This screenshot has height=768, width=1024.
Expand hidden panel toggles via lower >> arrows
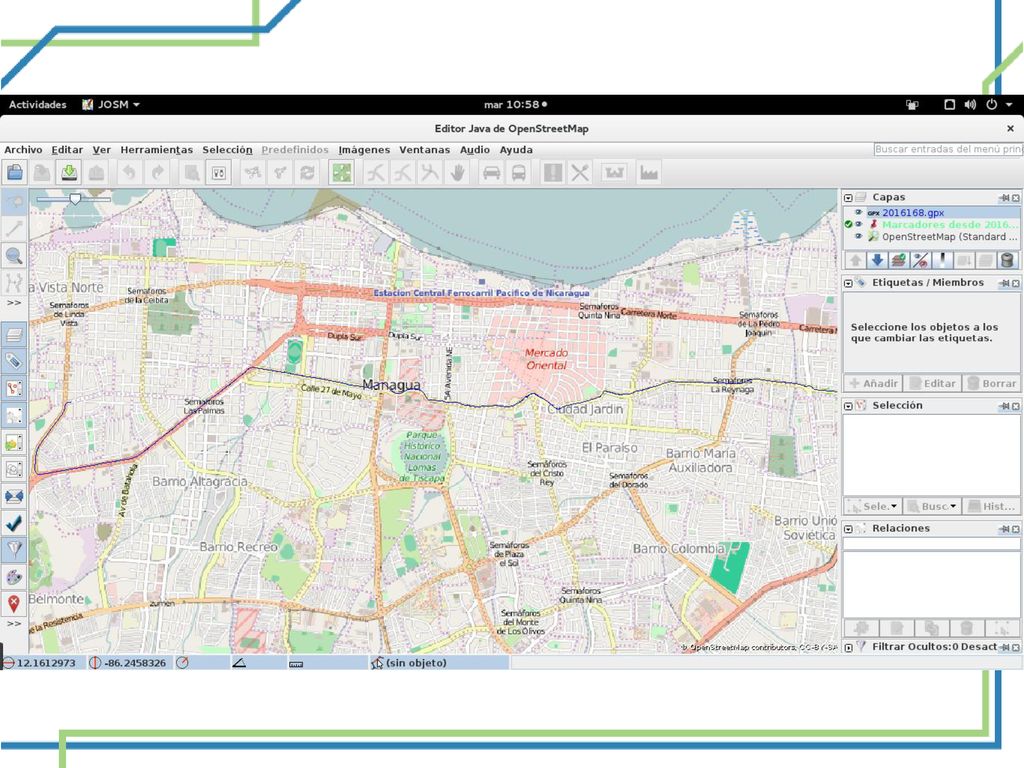(x=14, y=624)
